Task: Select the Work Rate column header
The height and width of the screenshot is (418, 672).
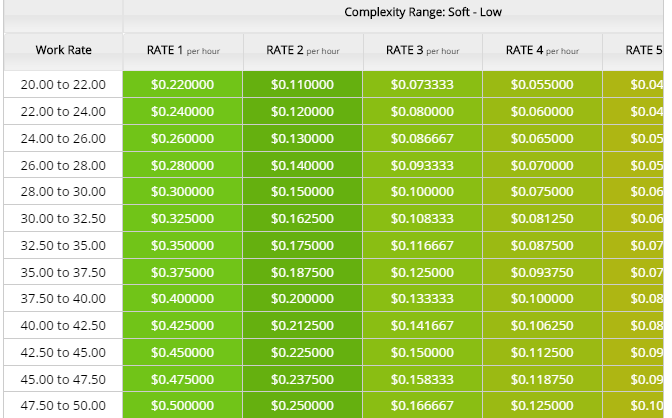Action: (63, 51)
